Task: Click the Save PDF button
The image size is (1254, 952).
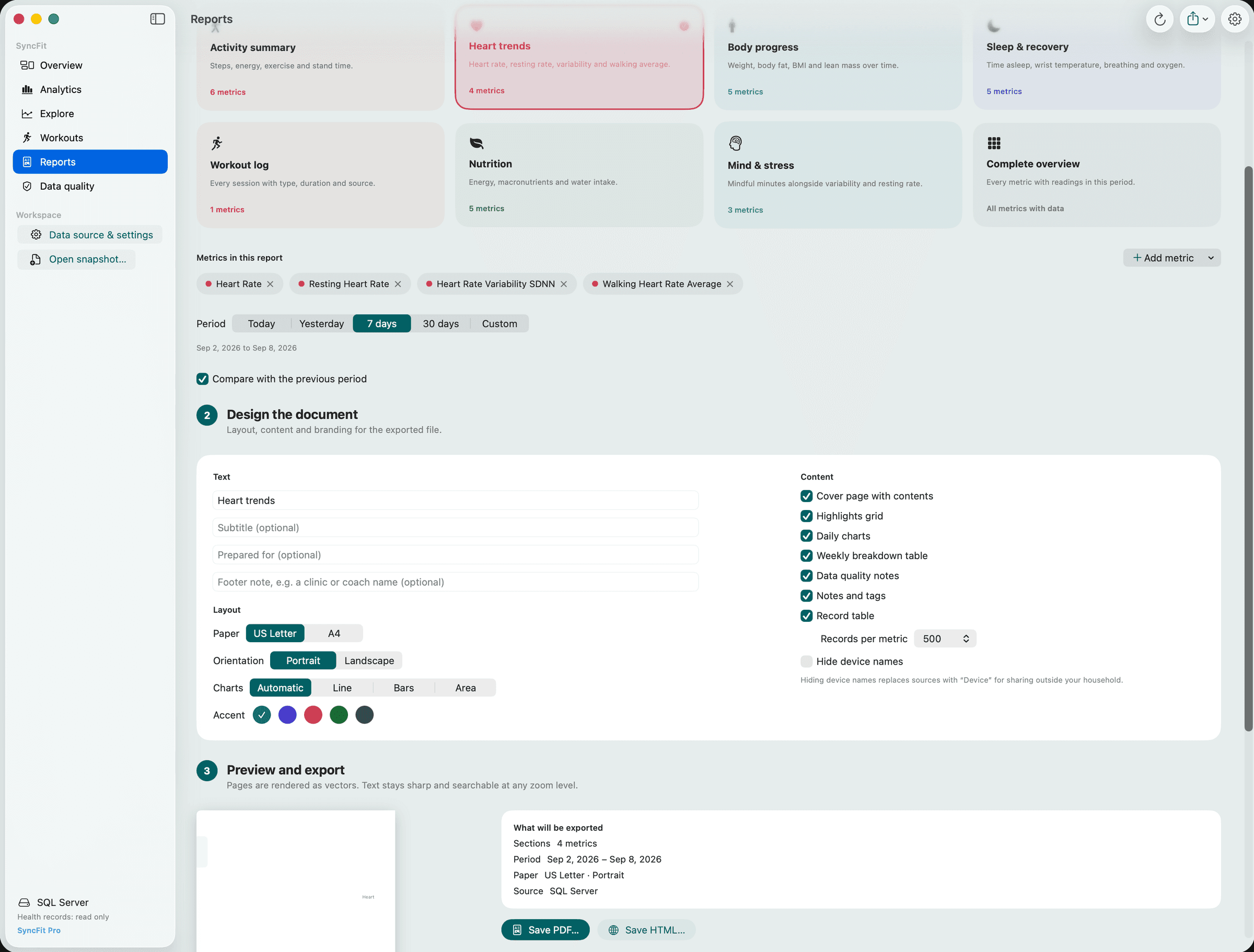Action: click(x=545, y=930)
